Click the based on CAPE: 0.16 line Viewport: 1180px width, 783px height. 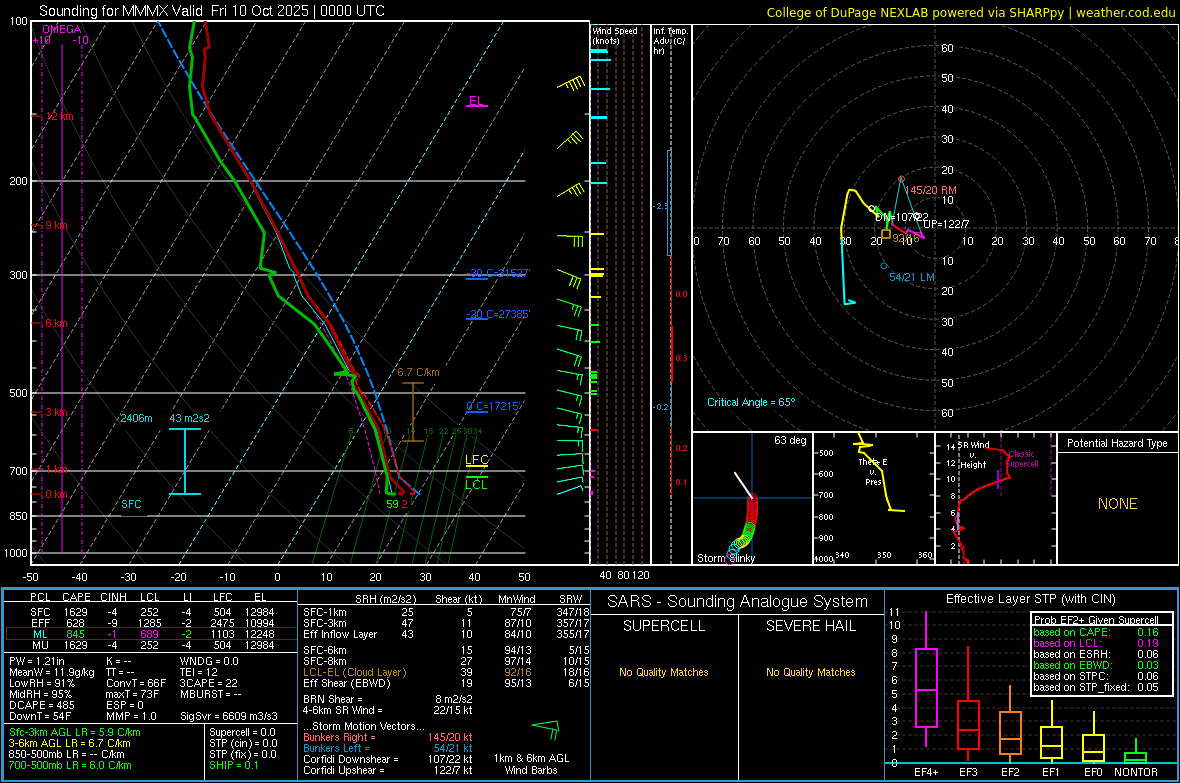[x=1096, y=632]
